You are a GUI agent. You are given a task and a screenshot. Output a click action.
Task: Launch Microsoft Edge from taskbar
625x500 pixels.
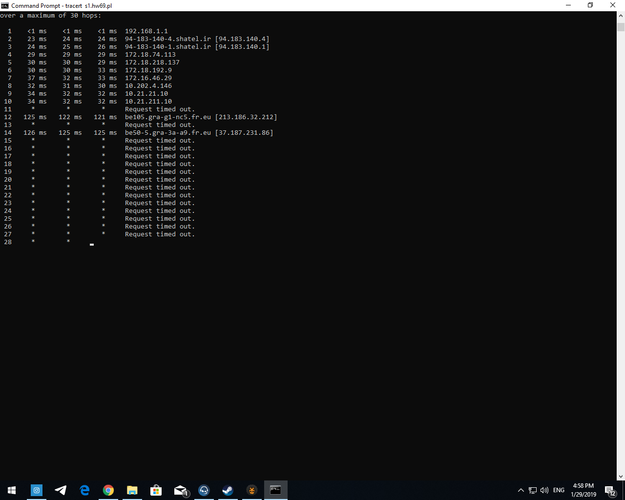(85, 490)
